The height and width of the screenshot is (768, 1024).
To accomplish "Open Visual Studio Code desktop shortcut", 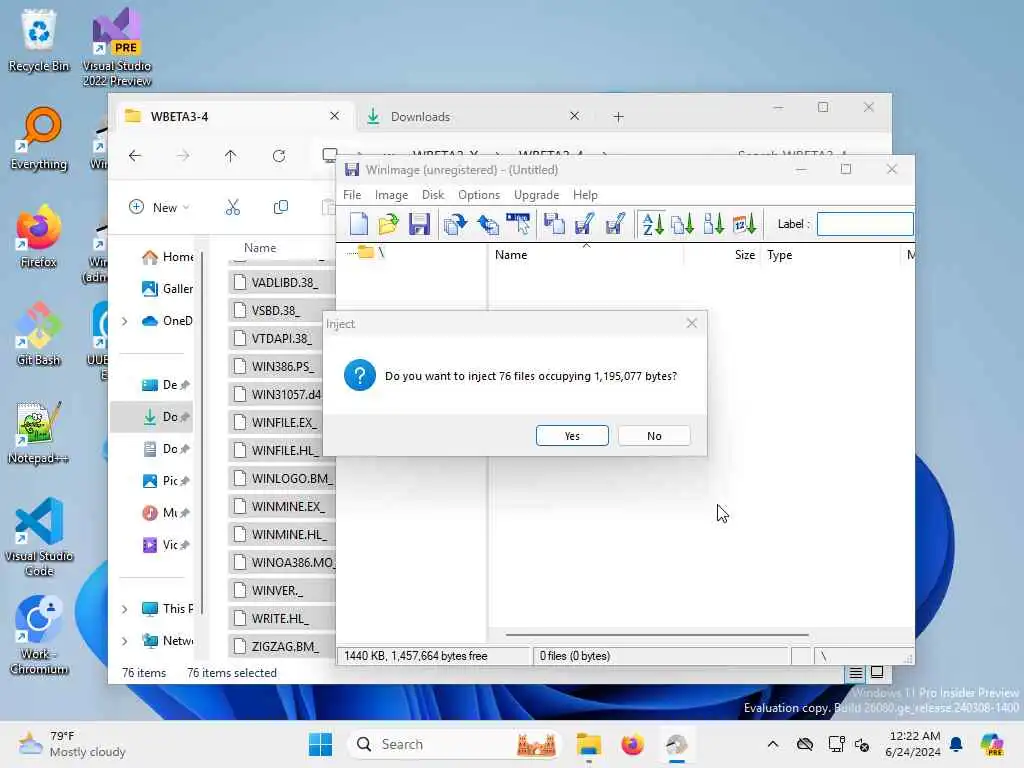I will click(x=39, y=537).
